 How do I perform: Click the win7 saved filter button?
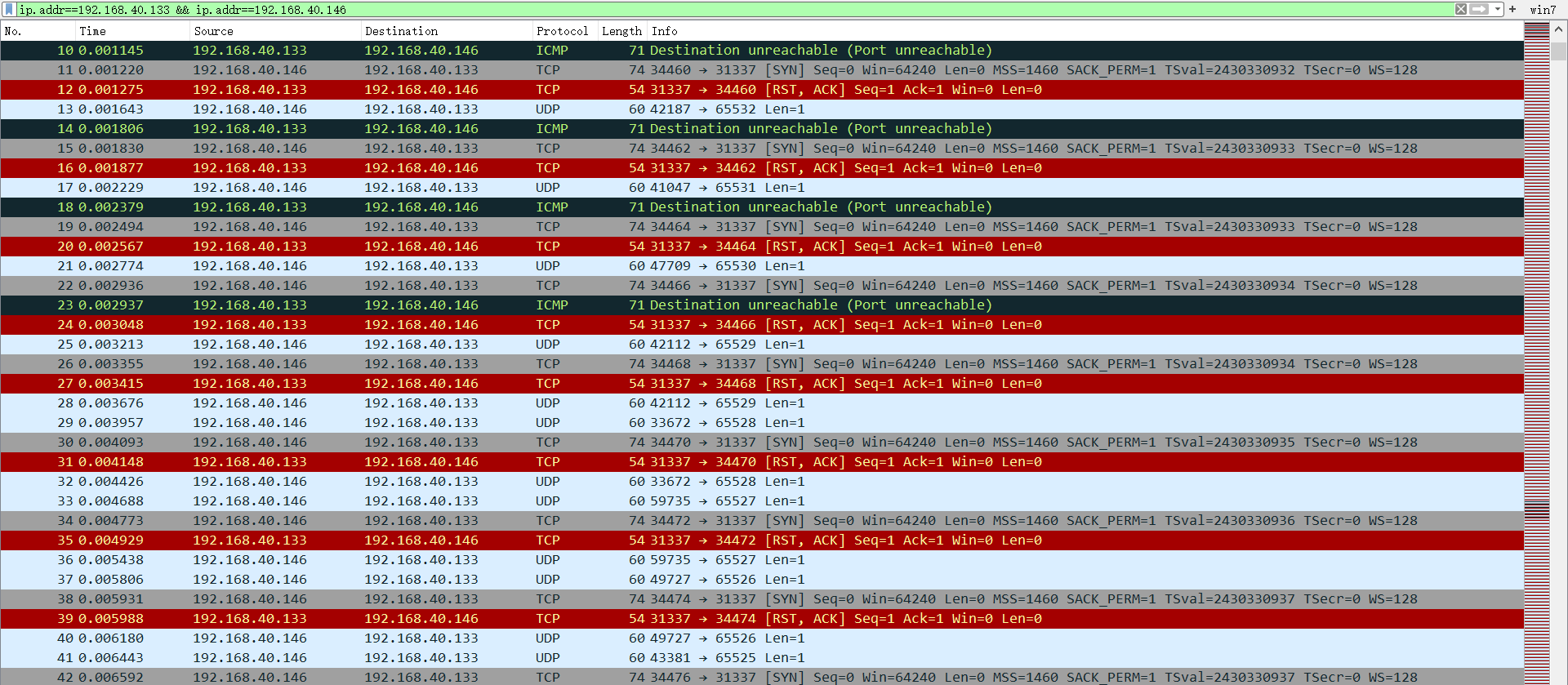[x=1543, y=10]
